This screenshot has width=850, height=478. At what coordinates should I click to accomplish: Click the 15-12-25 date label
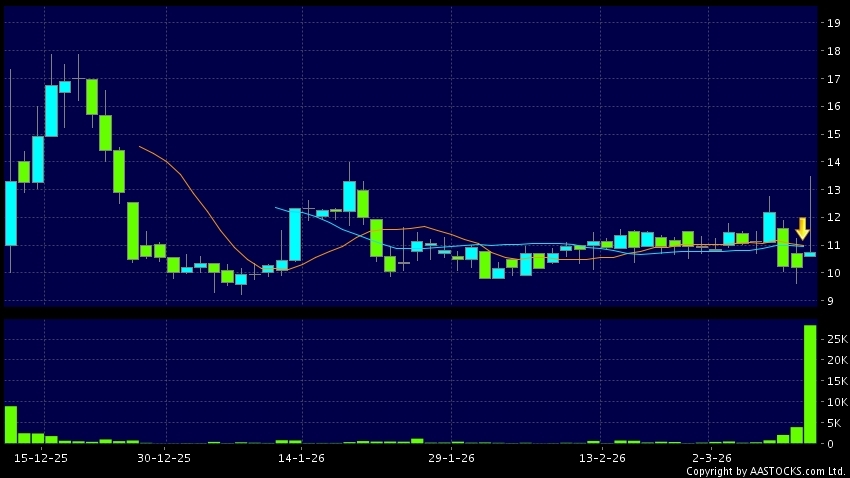click(42, 457)
